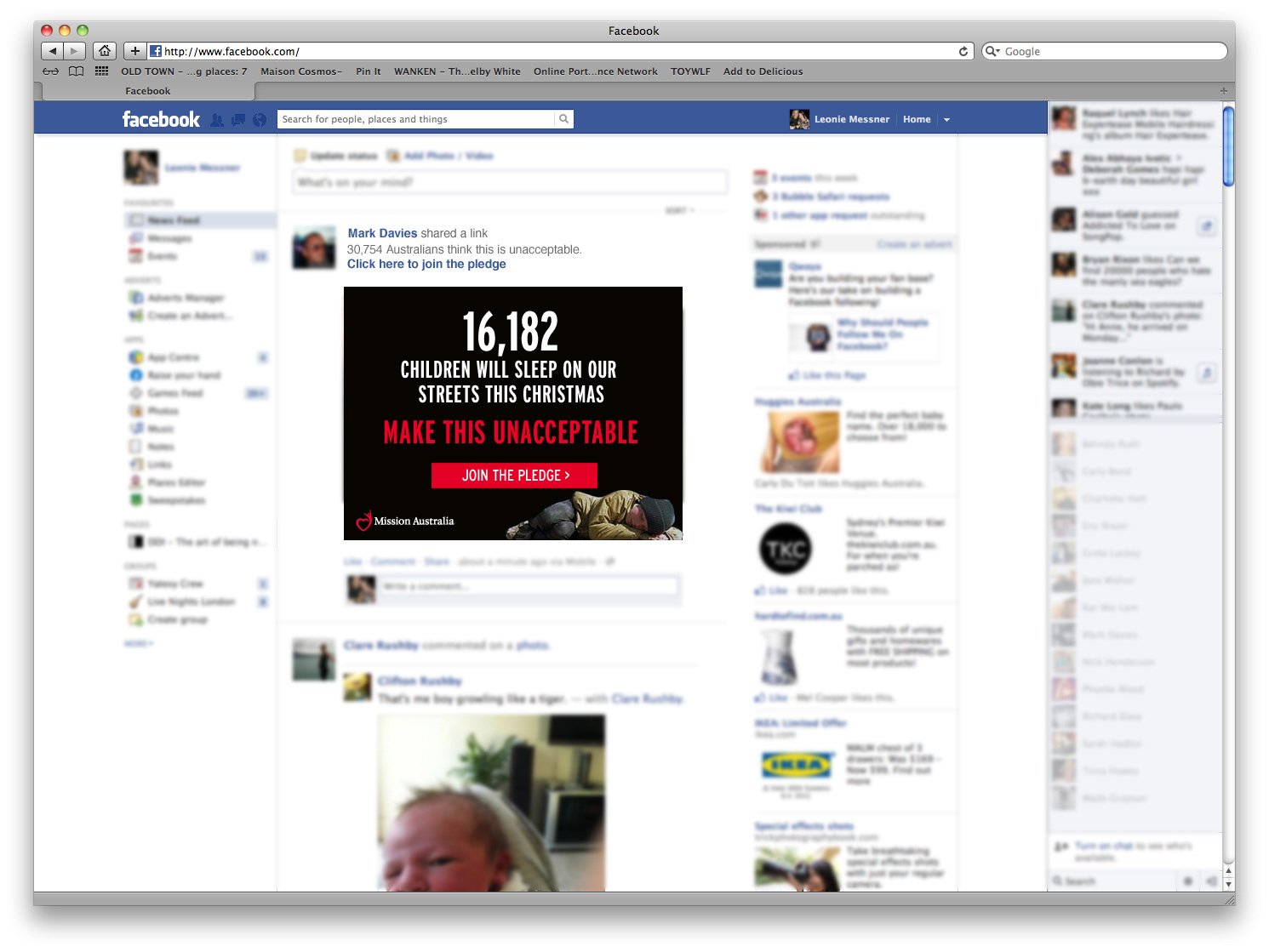The height and width of the screenshot is (952, 1269).
Task: Click the Facebook favicon in address bar
Action: click(x=156, y=51)
